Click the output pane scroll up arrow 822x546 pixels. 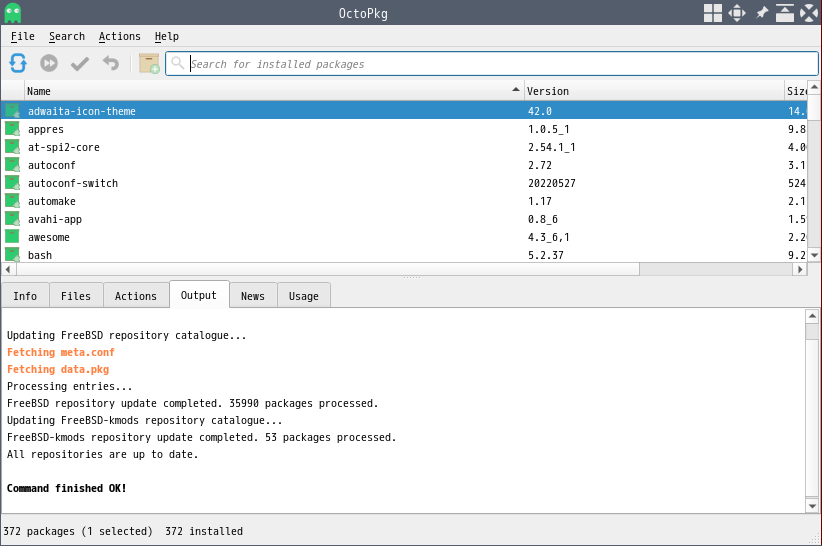click(812, 315)
